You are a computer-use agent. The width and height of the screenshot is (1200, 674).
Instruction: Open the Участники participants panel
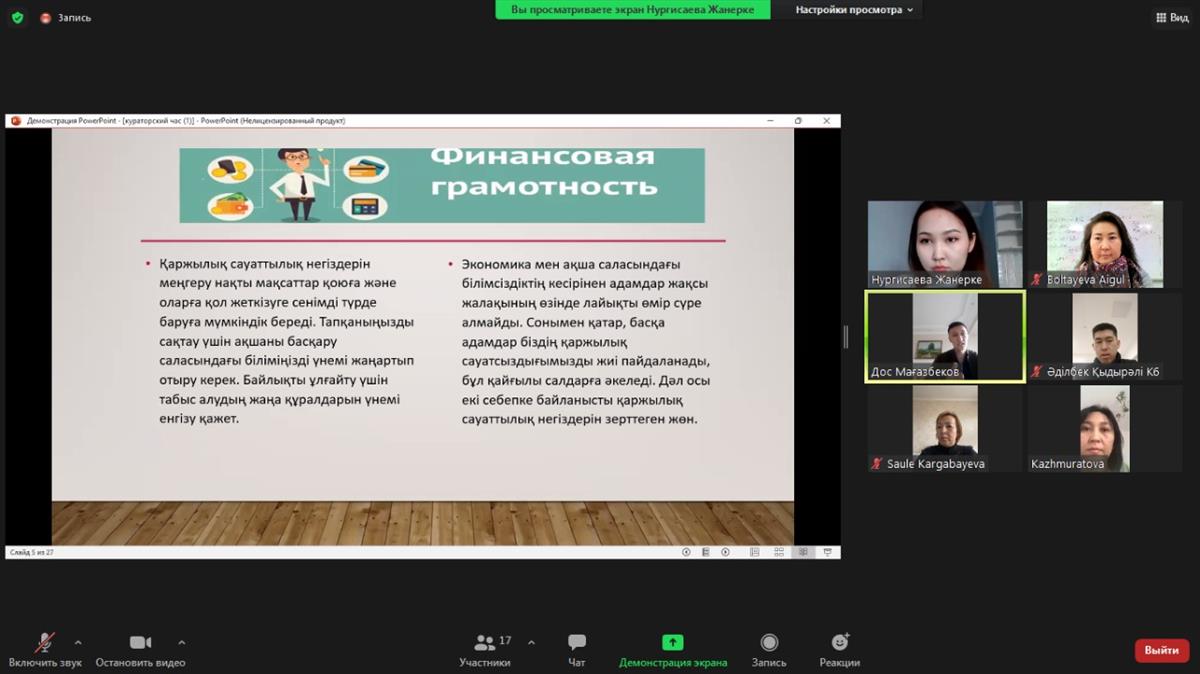485,643
